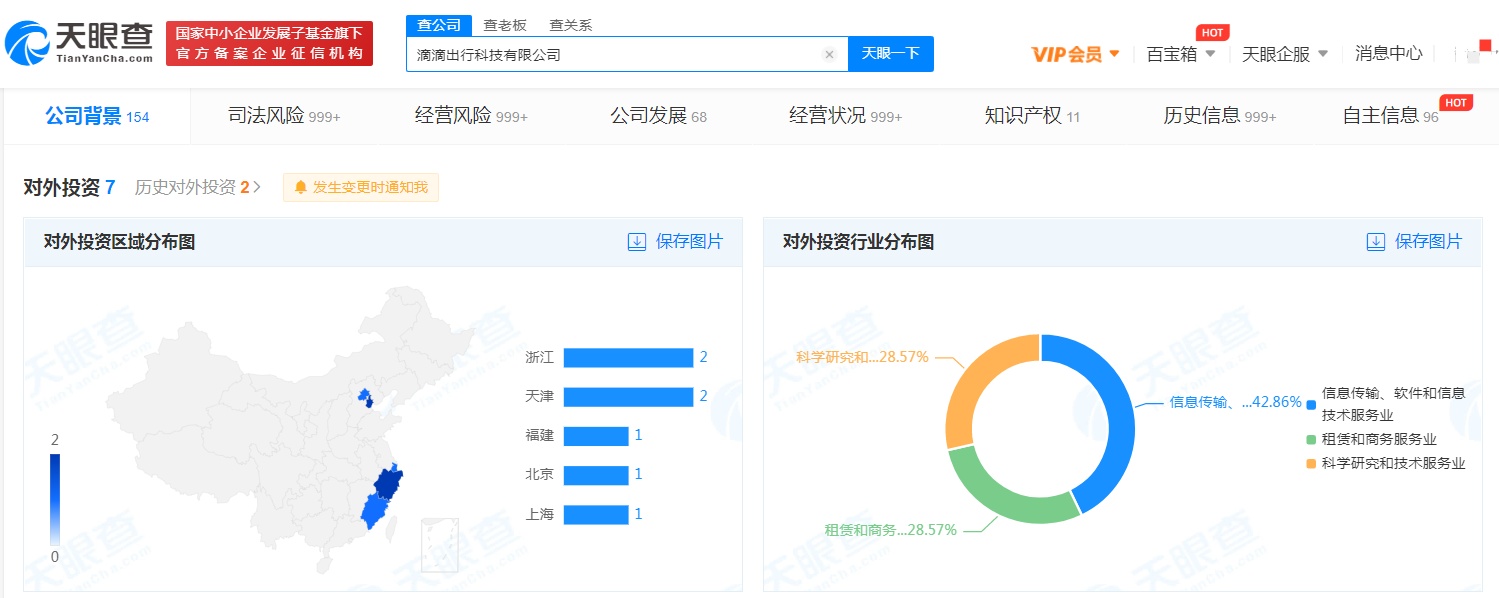The image size is (1499, 598).
Task: Click the 浙江 bar in the chart
Action: [628, 358]
